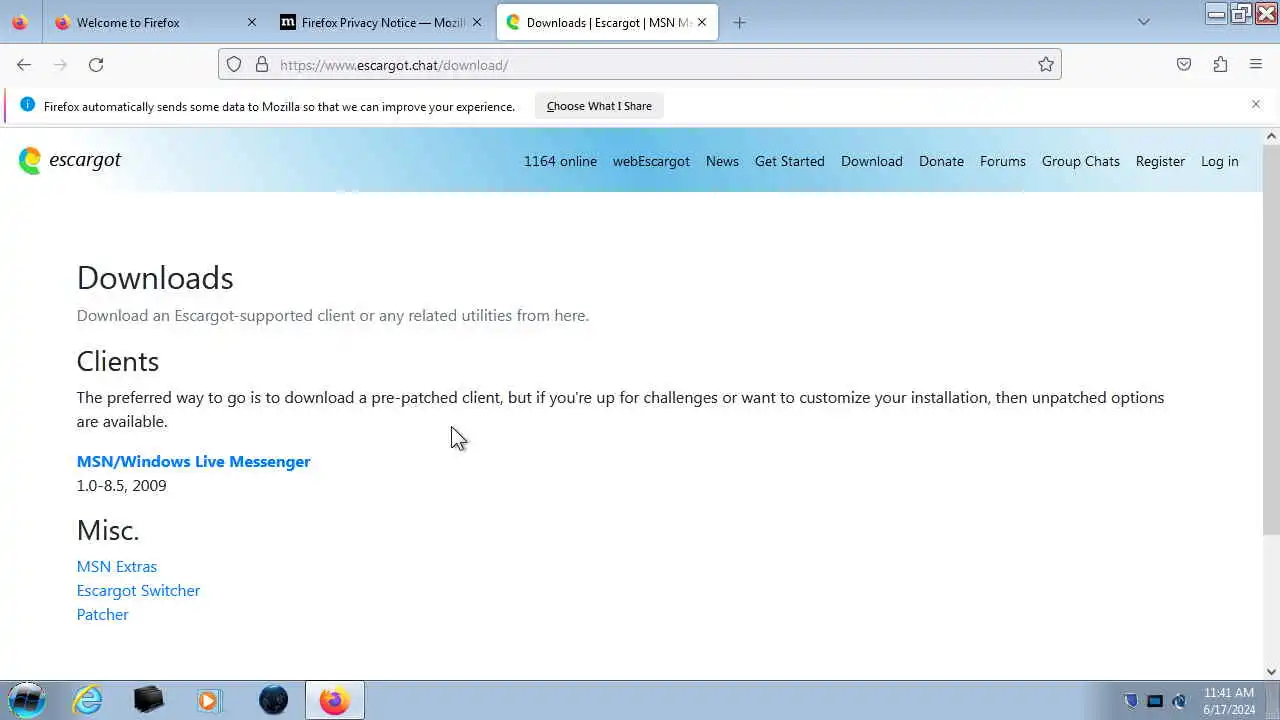
Task: Open the Group Chats navigation item
Action: point(1081,161)
